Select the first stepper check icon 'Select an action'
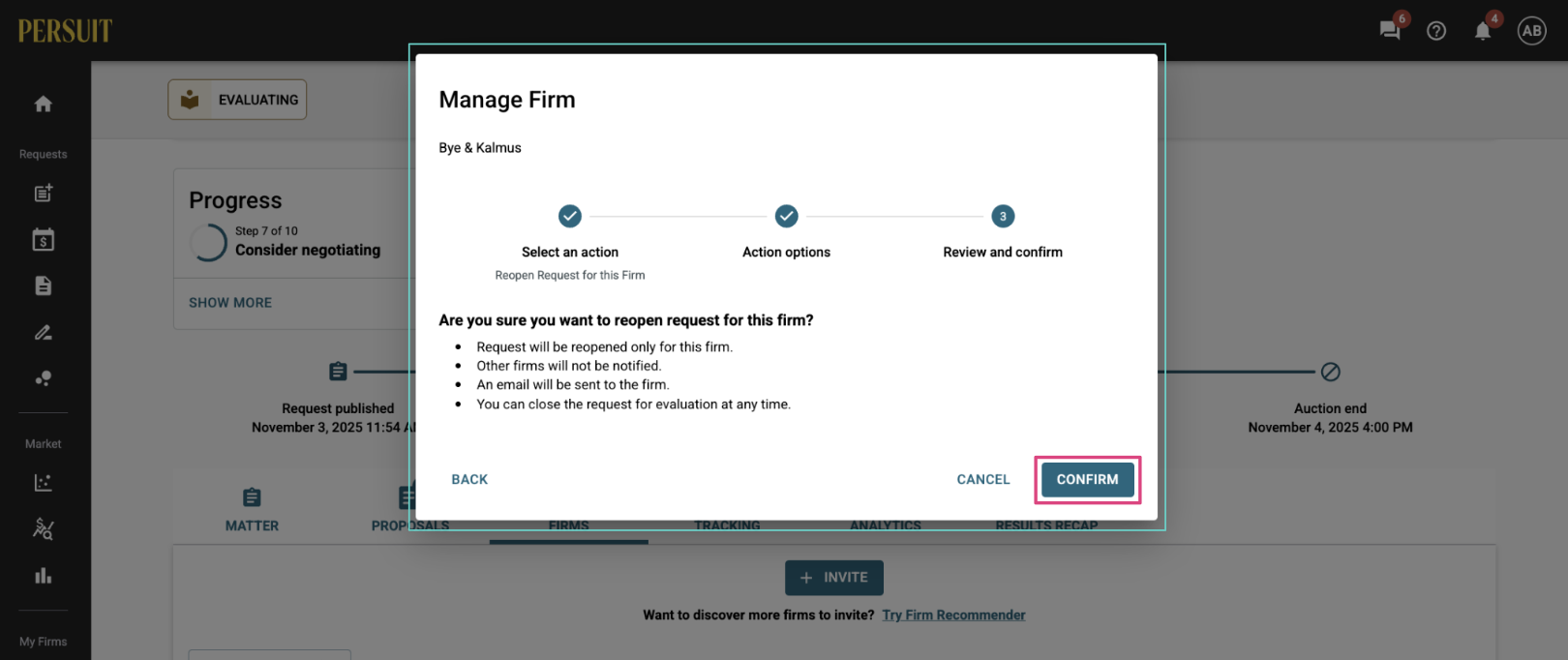Image resolution: width=1568 pixels, height=660 pixels. tap(570, 216)
